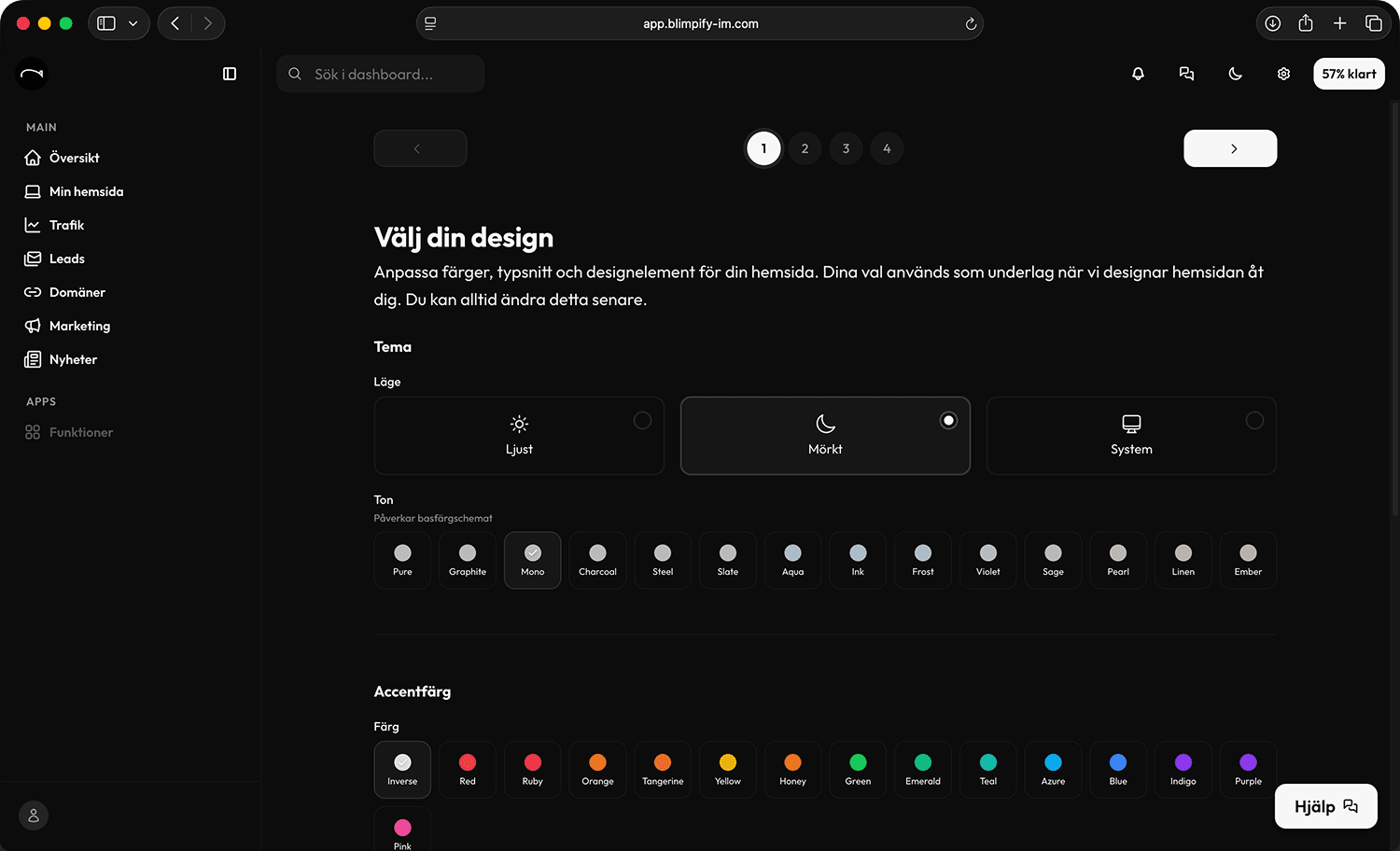Open the settings gear icon

[1283, 74]
